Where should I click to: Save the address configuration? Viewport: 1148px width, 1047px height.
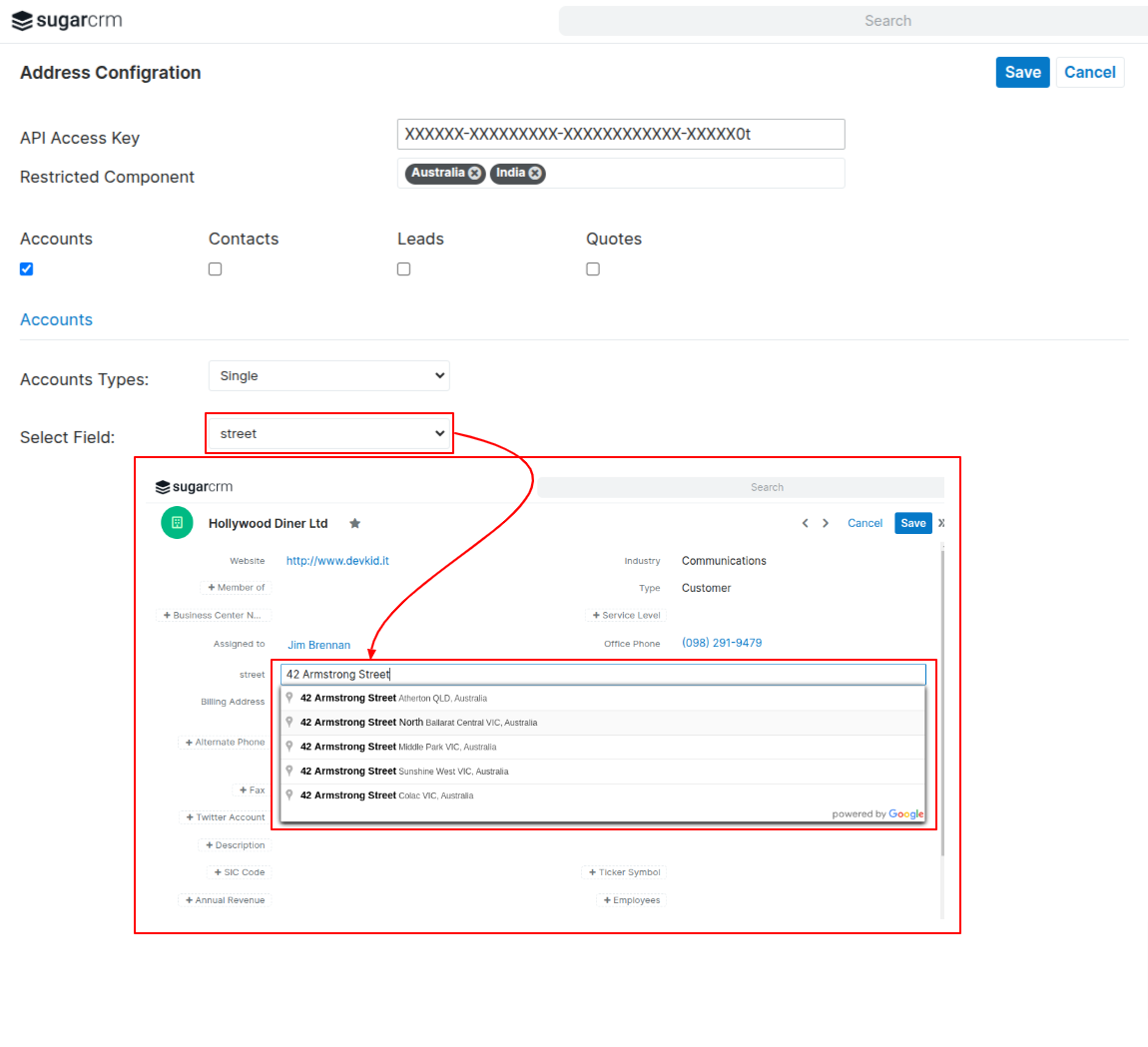(x=1022, y=72)
